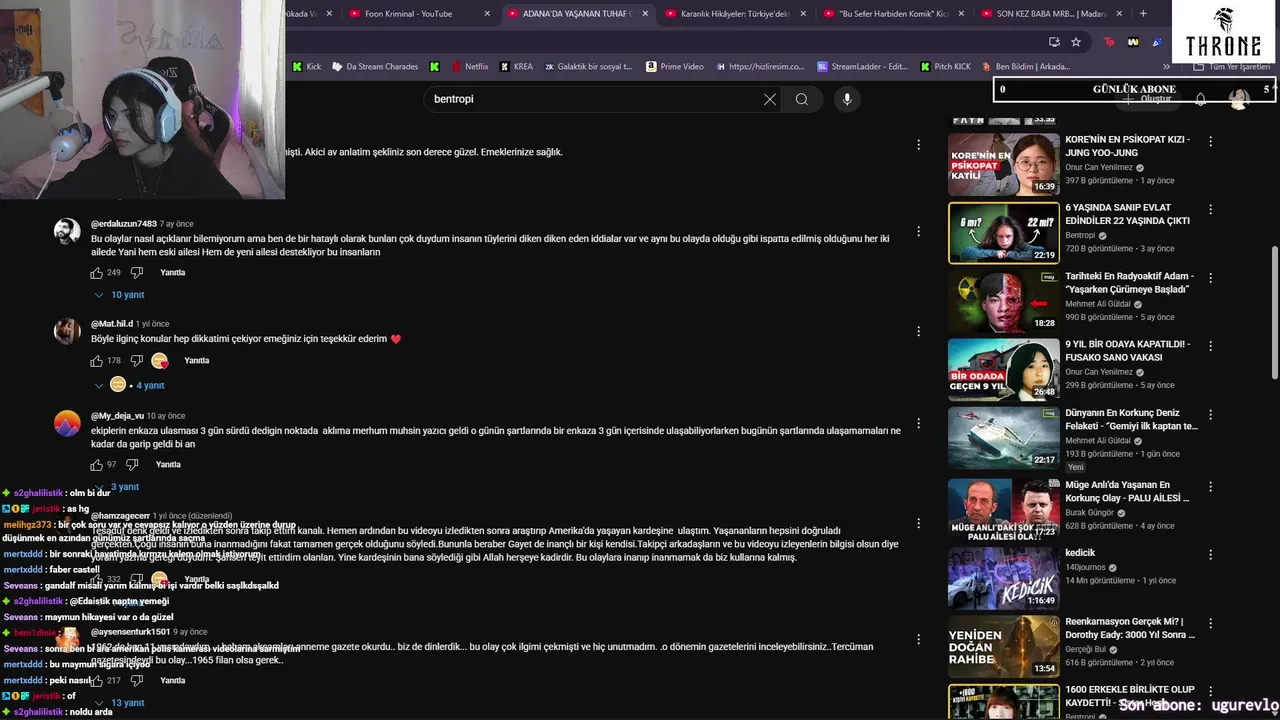Reply to the @erdaluzun7483 comment via Yanıtla
Viewport: 1280px width, 720px height.
tap(173, 273)
